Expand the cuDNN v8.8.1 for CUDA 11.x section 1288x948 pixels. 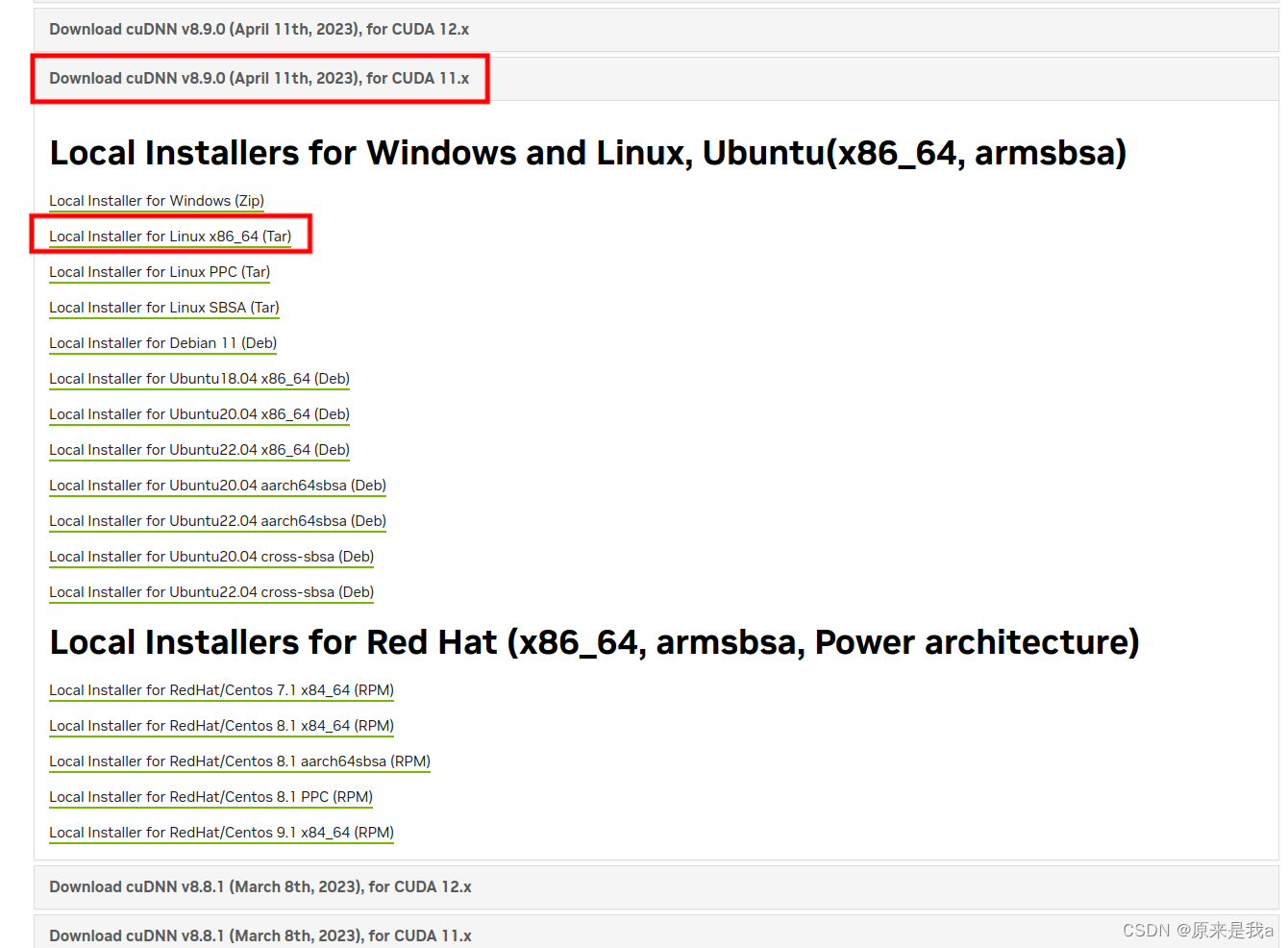pos(260,935)
